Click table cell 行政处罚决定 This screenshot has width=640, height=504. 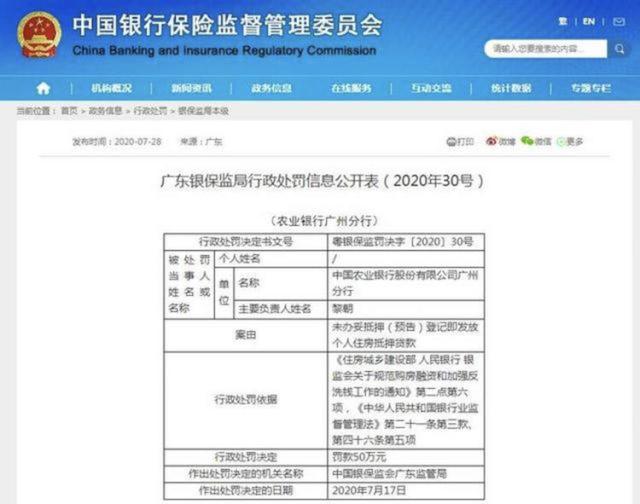(x=246, y=457)
